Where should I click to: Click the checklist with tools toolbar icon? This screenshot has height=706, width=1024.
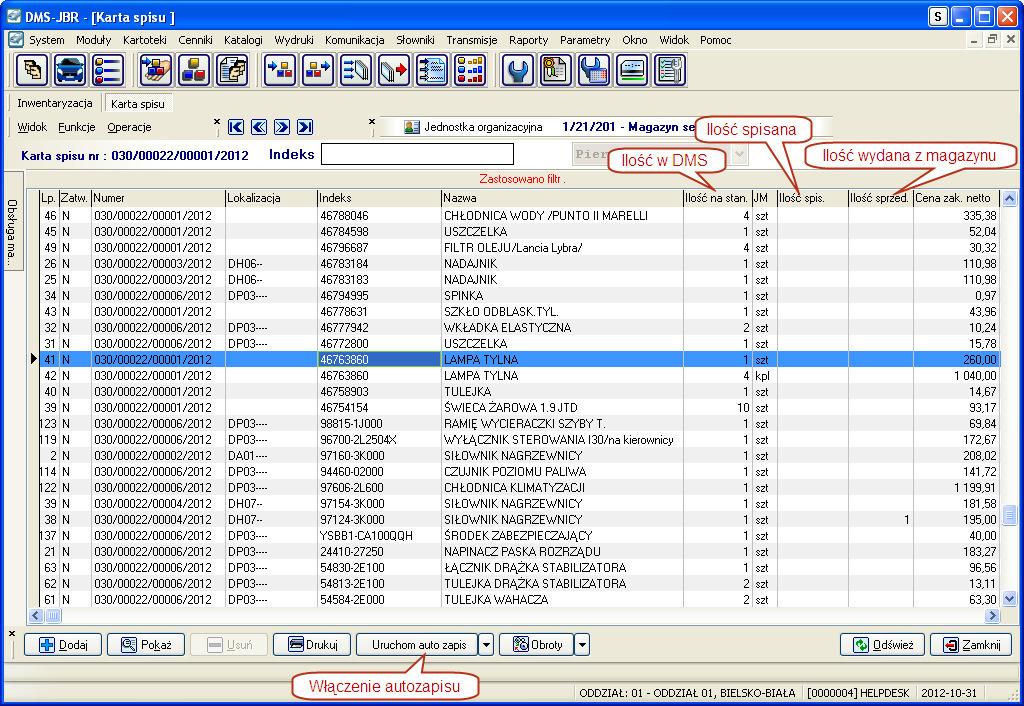point(670,70)
